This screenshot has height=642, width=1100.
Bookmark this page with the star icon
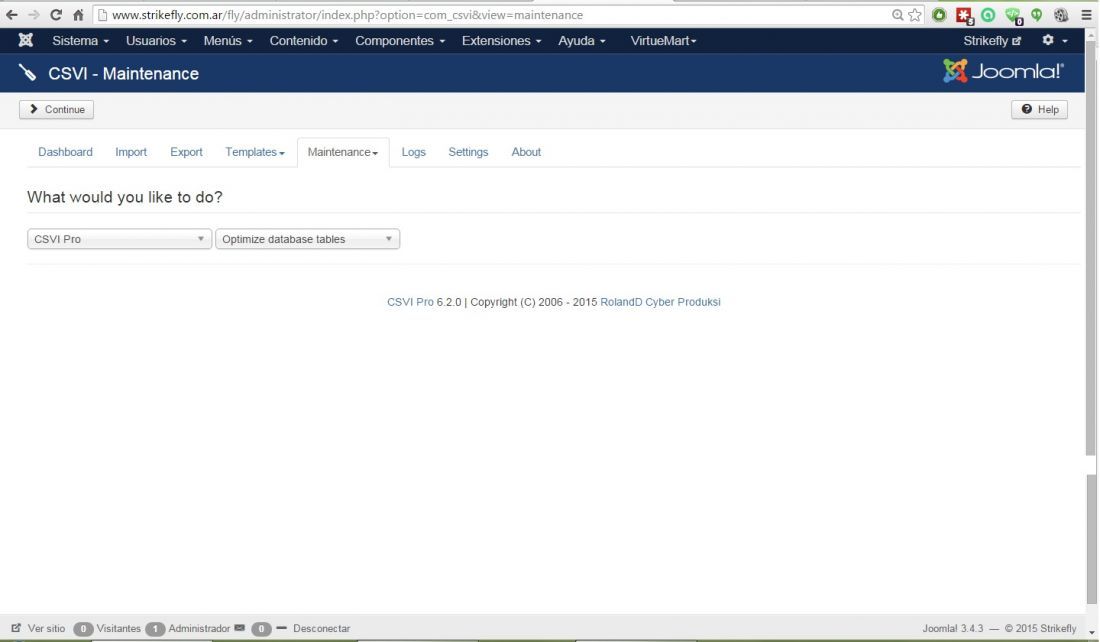point(915,15)
